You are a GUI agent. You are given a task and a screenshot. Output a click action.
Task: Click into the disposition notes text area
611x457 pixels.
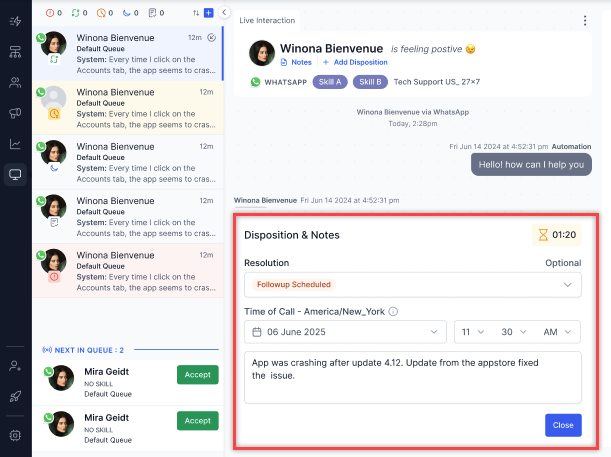click(412, 379)
